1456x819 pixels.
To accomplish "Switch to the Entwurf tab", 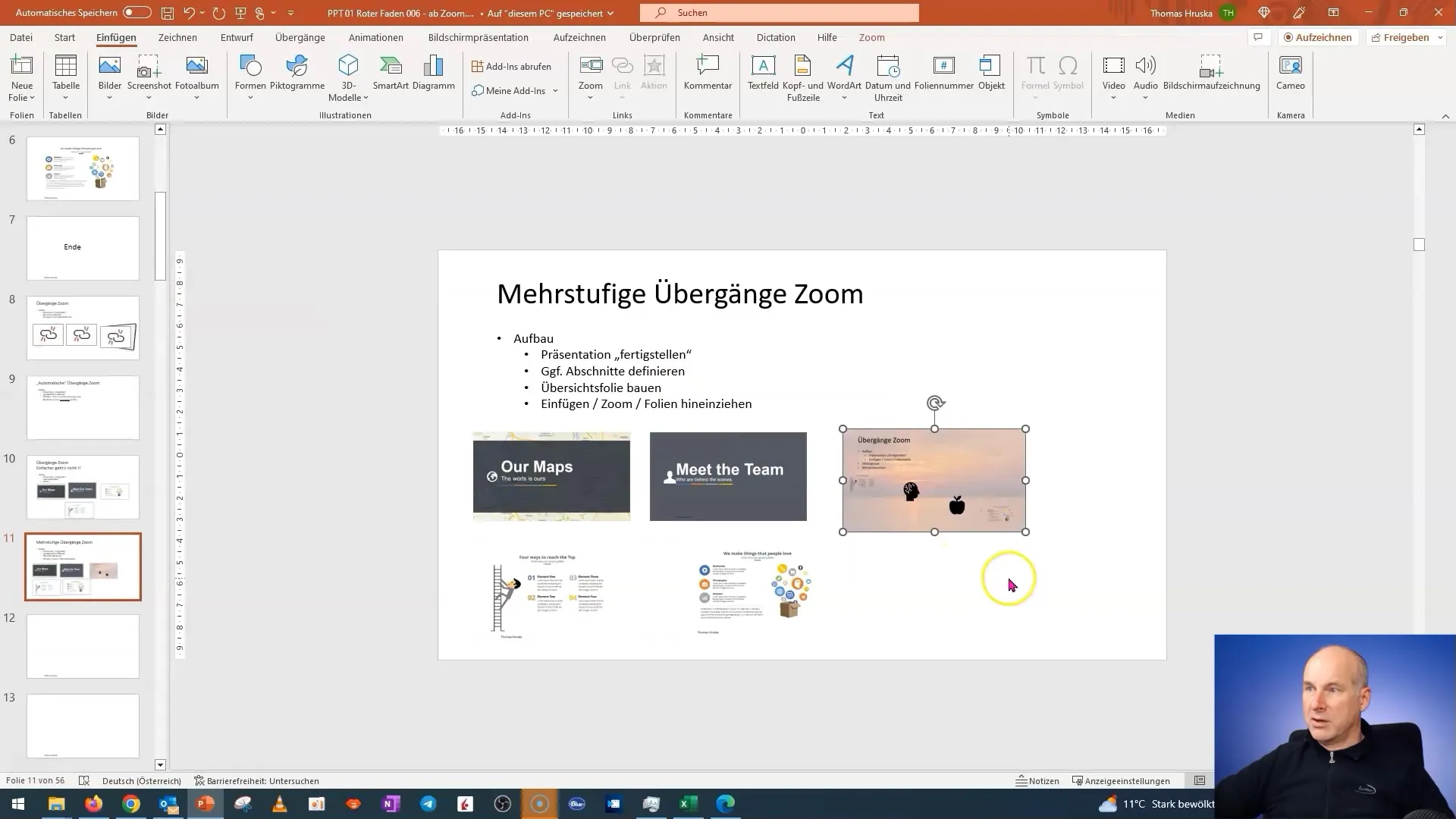I will [237, 37].
